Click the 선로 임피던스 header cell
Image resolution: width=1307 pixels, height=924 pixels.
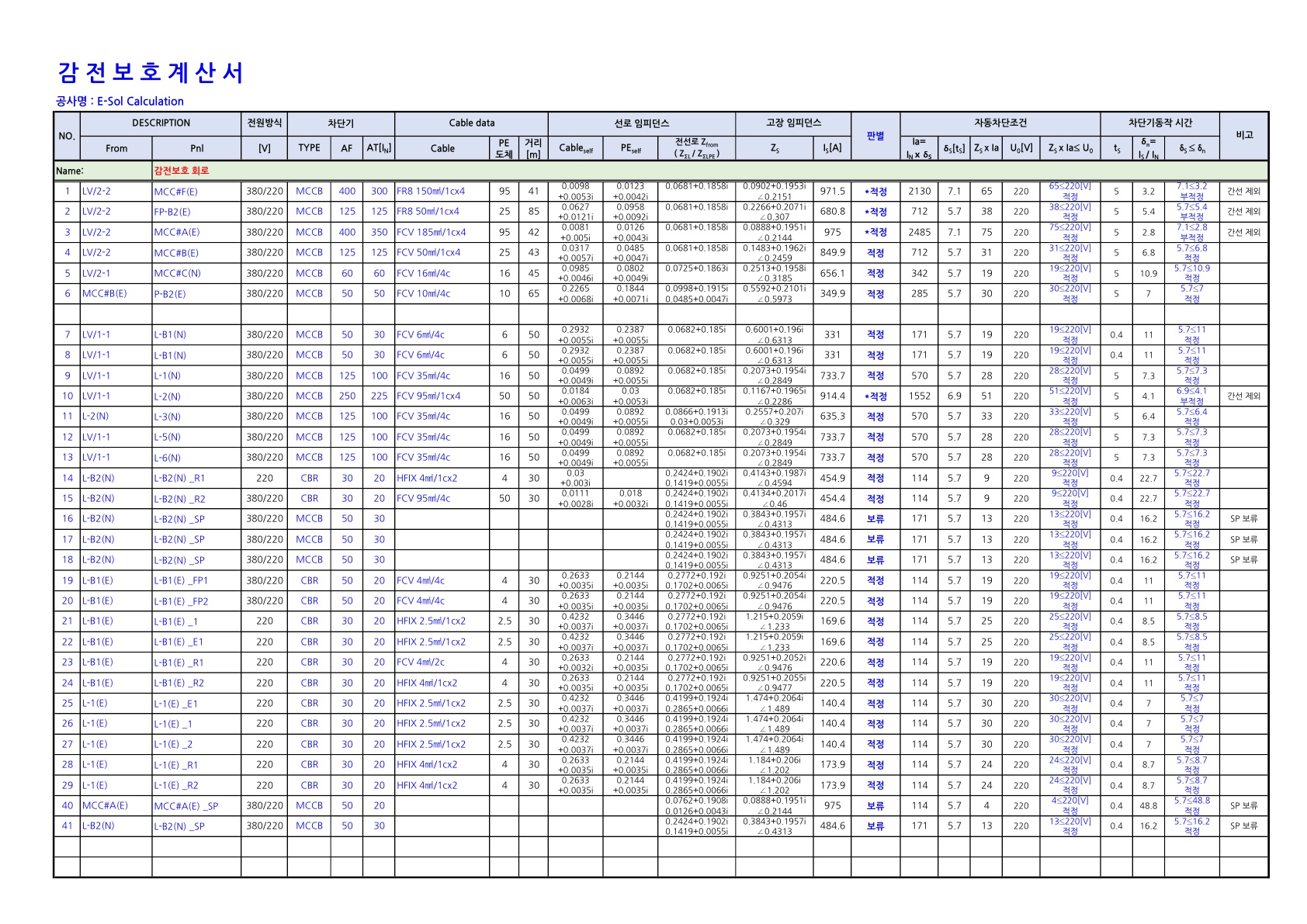[x=641, y=123]
